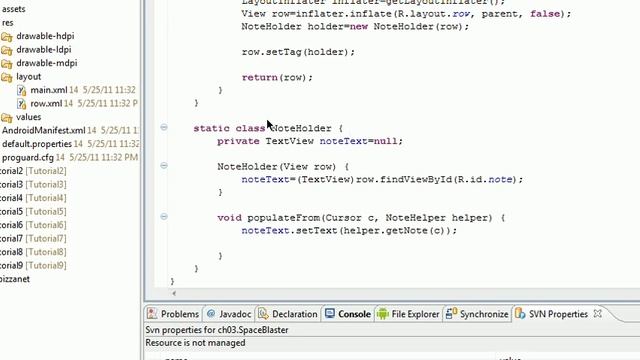Click the findViewById call in the code
Screen dimensions: 640x360
point(416,180)
